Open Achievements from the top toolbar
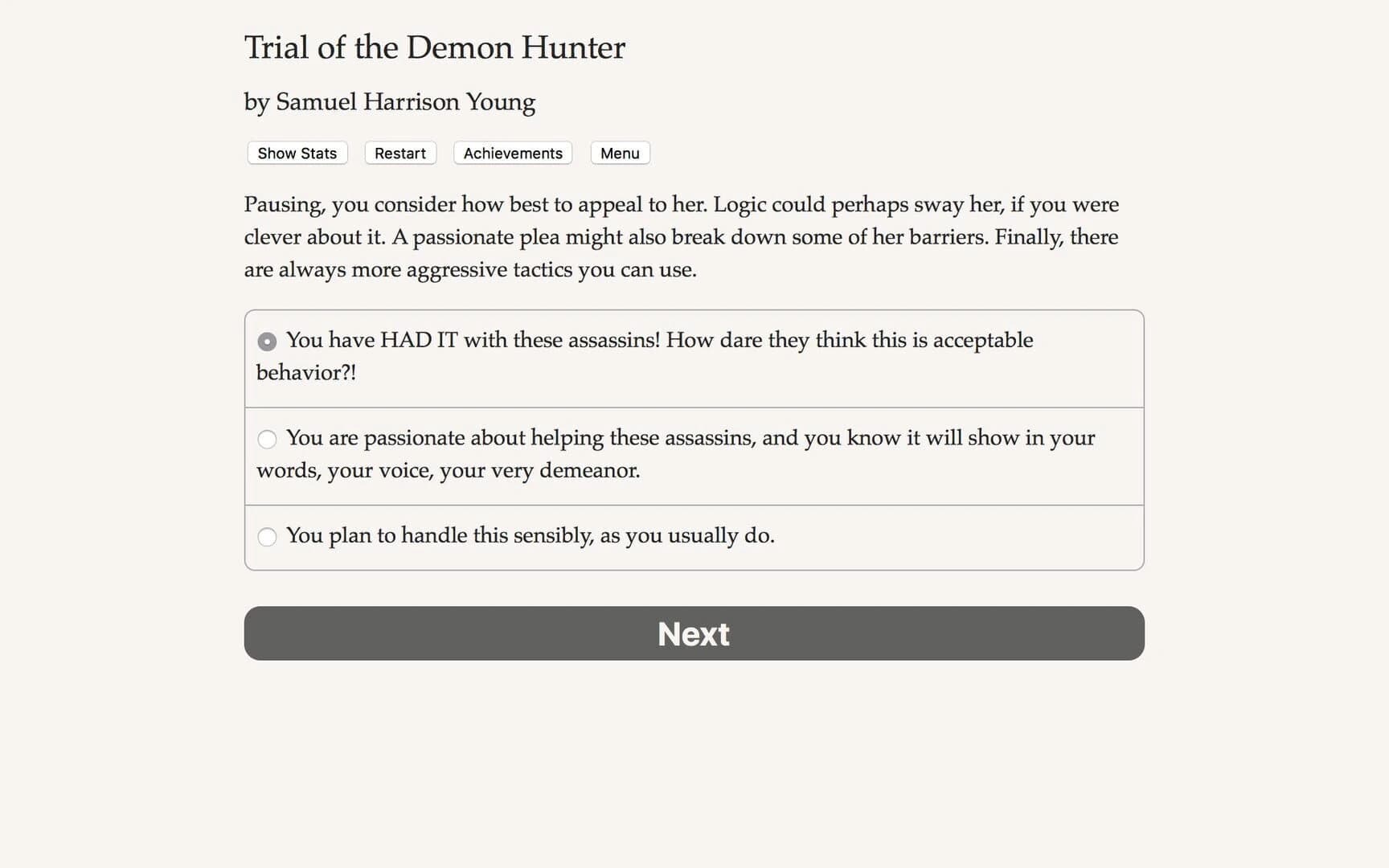The height and width of the screenshot is (868, 1389). tap(512, 153)
